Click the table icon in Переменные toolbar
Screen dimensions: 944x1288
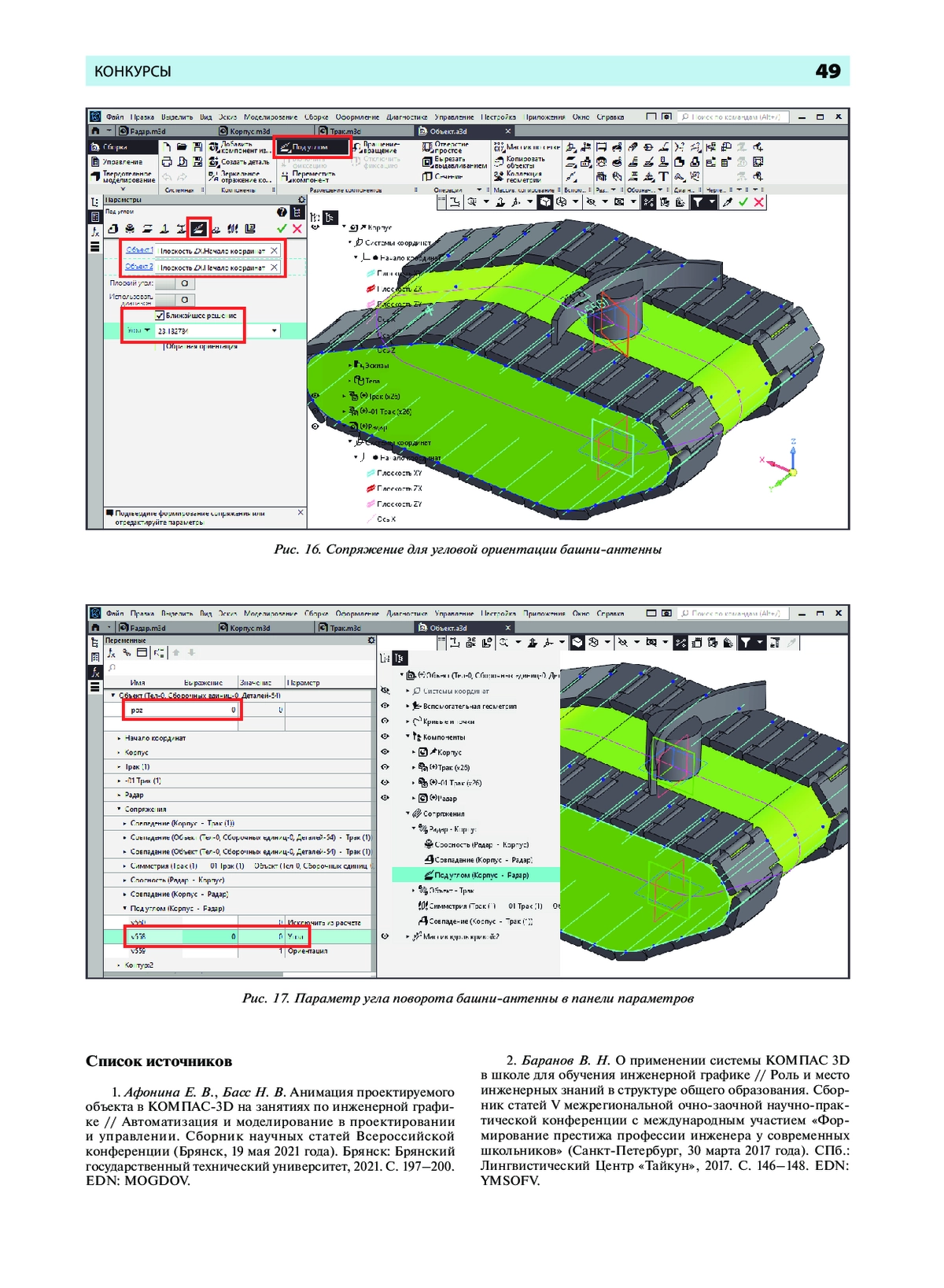142,653
